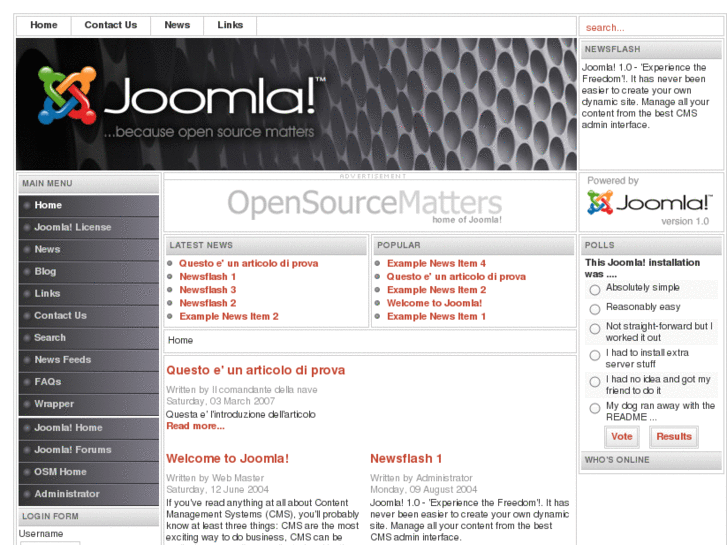Open Wrapper in the Main Menu
The image size is (727, 545).
(x=89, y=404)
